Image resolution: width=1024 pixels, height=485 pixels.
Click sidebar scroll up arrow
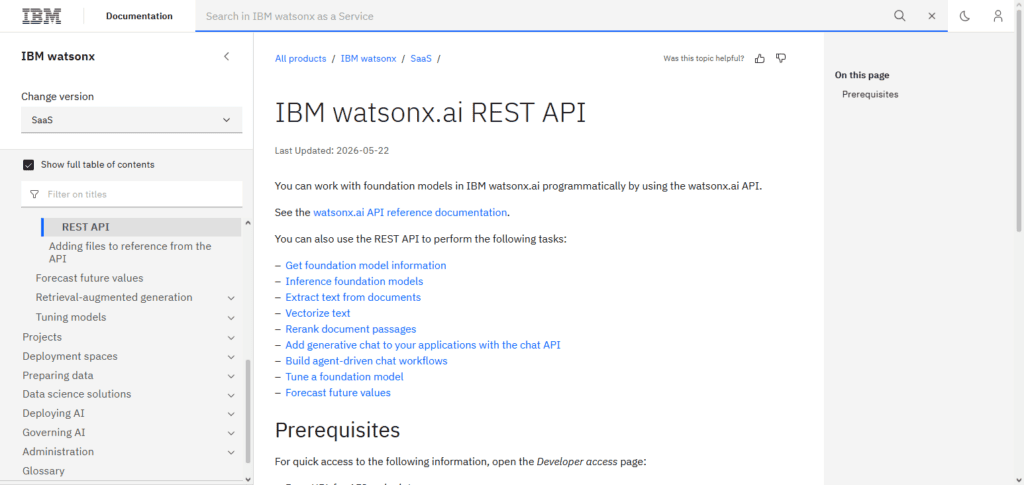point(247,223)
